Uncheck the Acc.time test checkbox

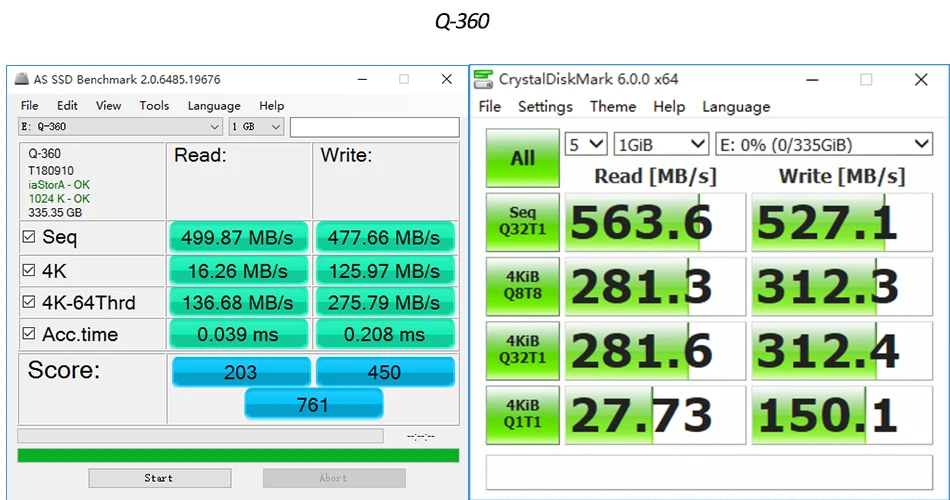point(28,333)
